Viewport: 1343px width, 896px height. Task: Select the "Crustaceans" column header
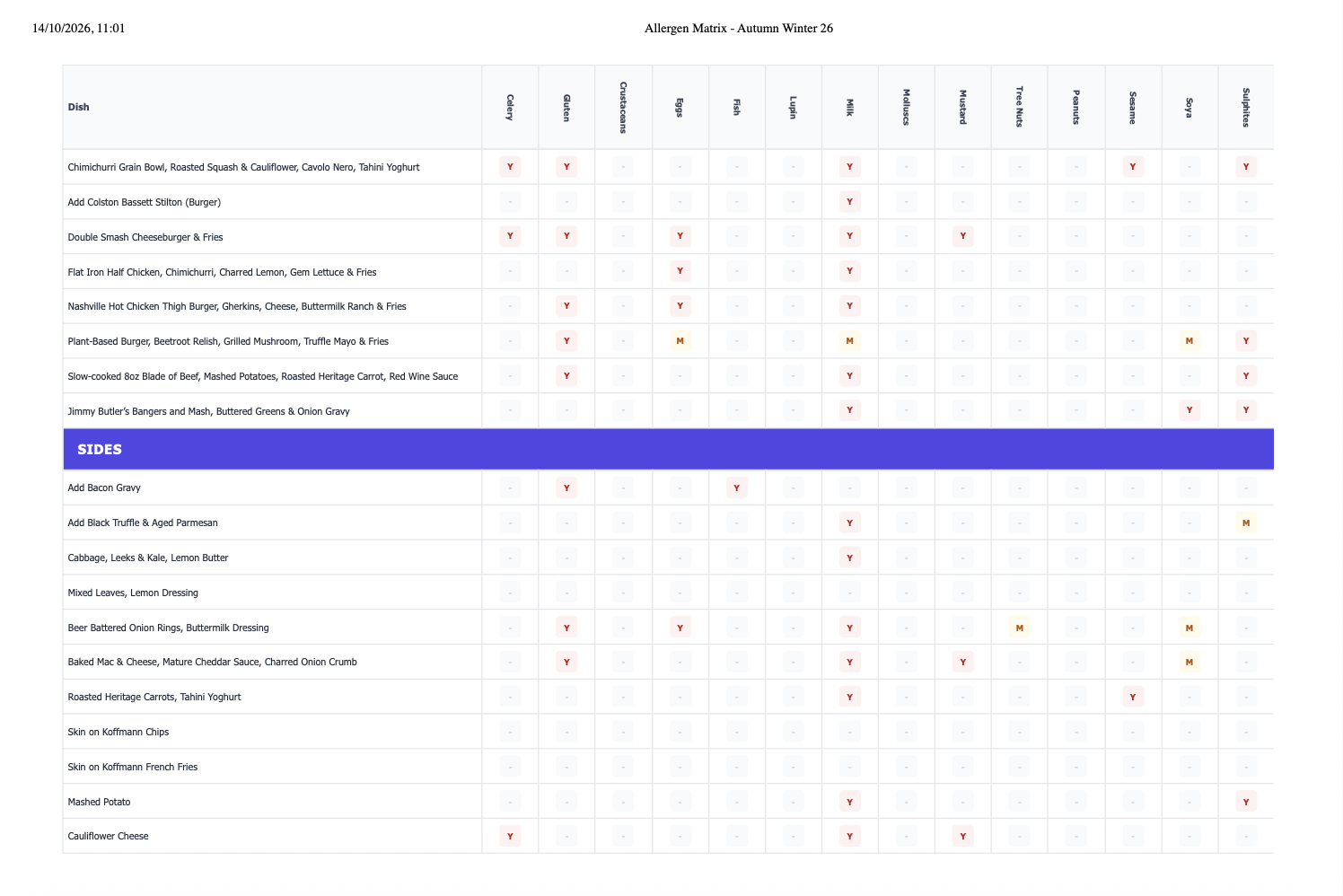(x=623, y=107)
